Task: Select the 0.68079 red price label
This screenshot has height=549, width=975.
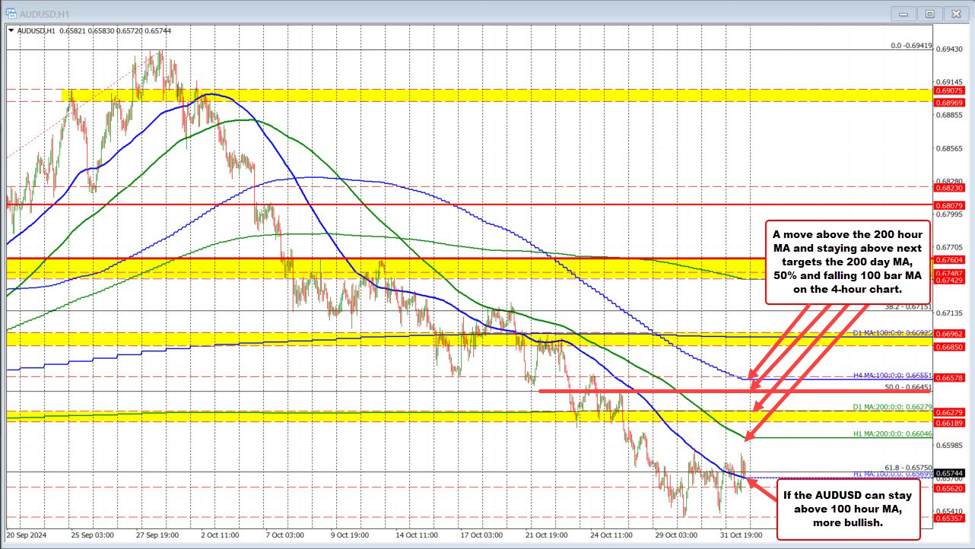Action: pyautogui.click(x=950, y=205)
